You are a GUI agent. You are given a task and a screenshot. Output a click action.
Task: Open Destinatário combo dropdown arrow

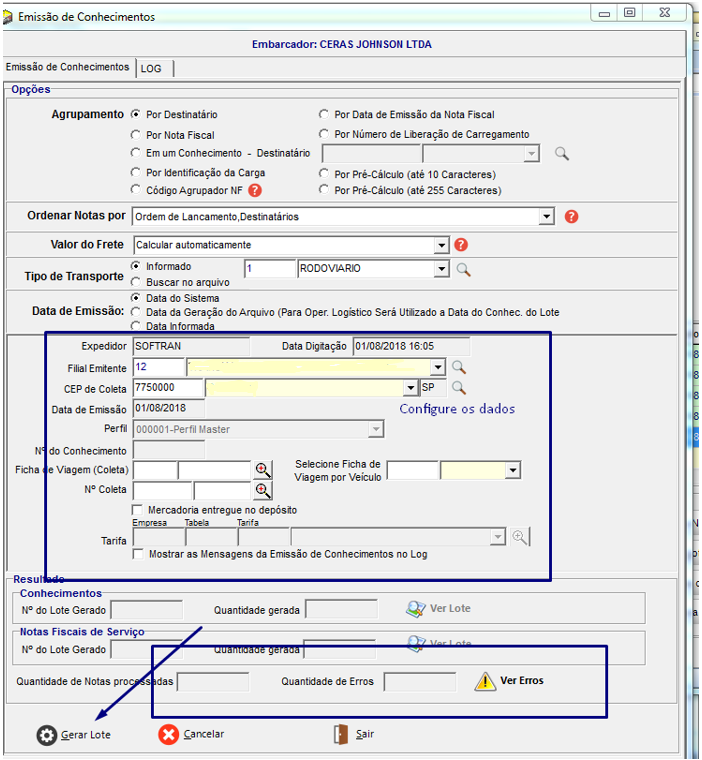pos(531,154)
